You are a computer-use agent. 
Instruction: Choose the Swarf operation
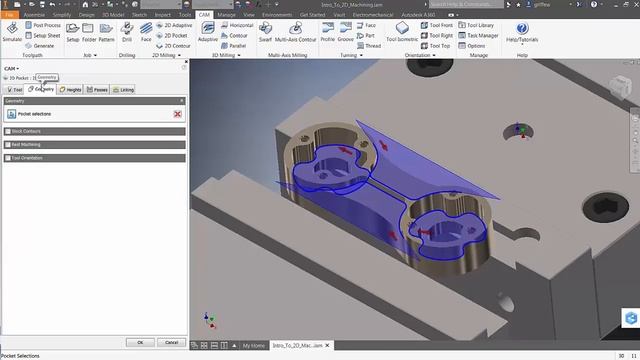265,32
